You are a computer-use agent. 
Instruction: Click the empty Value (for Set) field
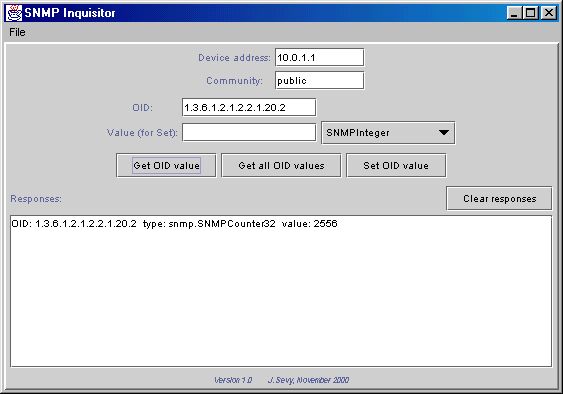tap(249, 133)
